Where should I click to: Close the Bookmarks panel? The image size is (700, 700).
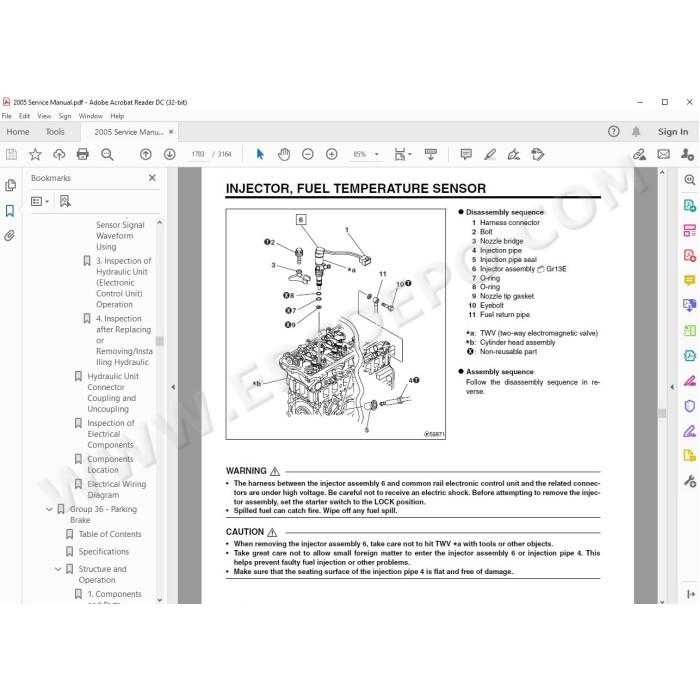click(152, 178)
